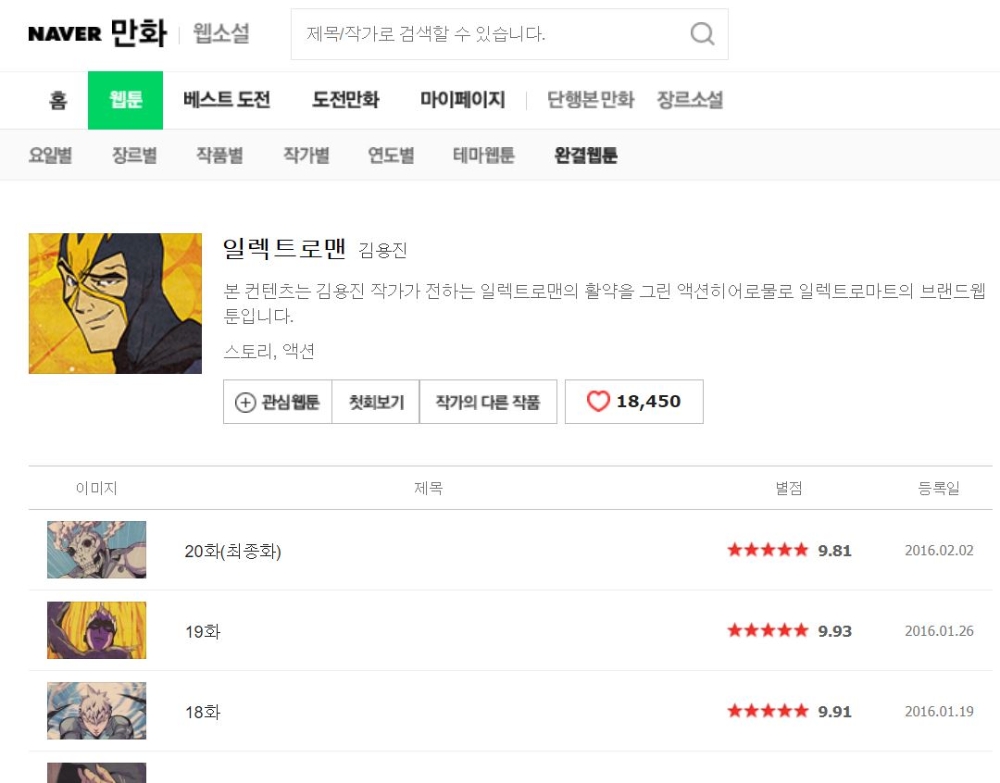Open 단행본 만화 link
Screen dimensions: 1000x783
click(x=591, y=100)
